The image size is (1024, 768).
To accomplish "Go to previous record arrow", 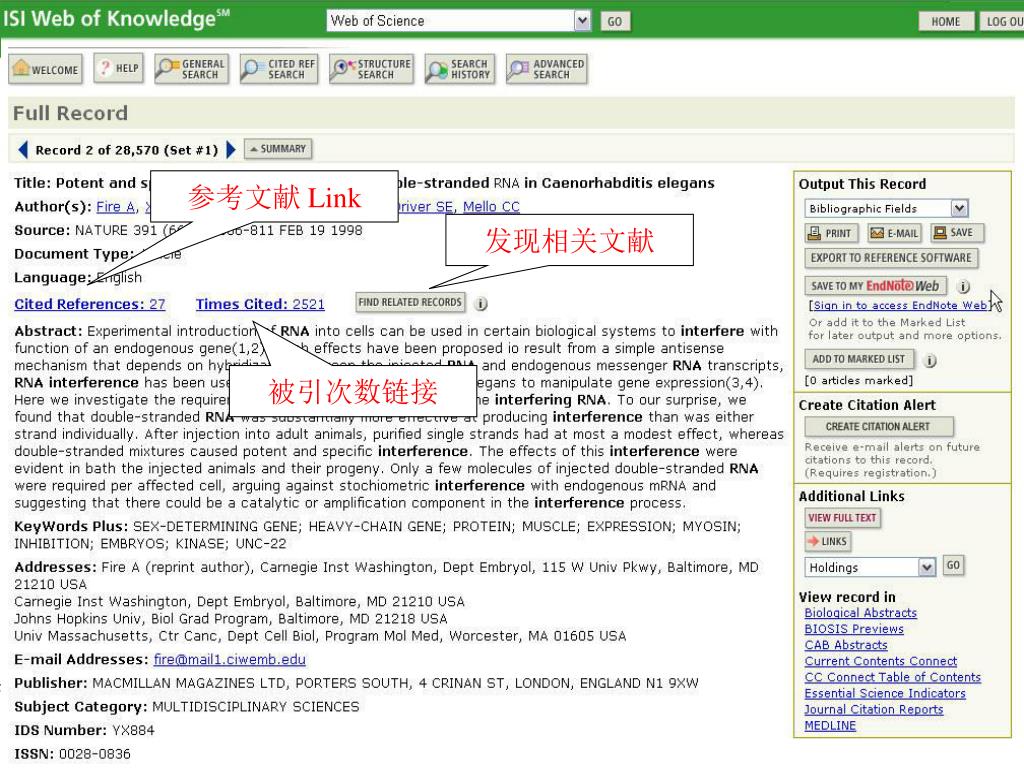I will point(23,150).
